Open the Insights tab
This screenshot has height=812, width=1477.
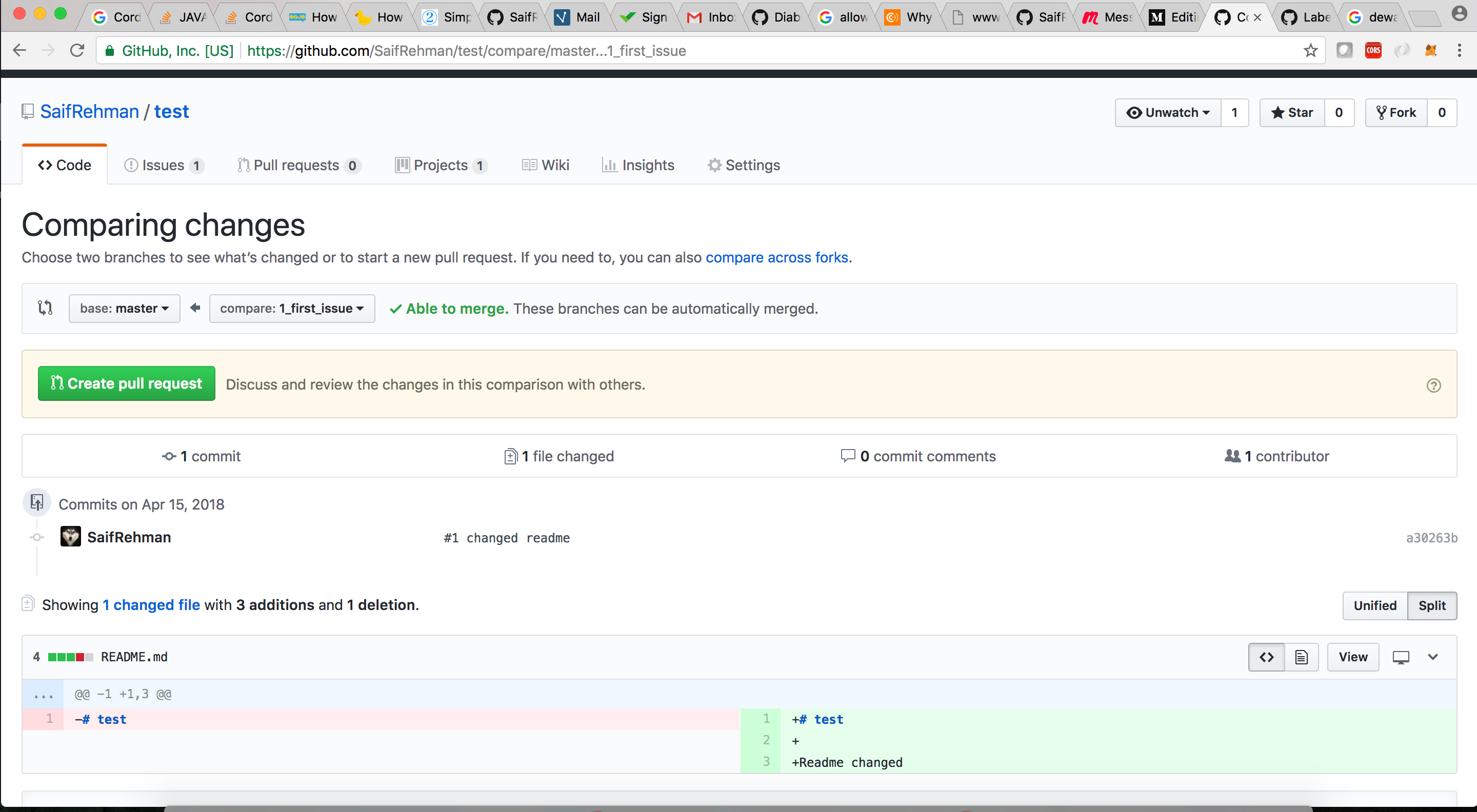(x=638, y=165)
